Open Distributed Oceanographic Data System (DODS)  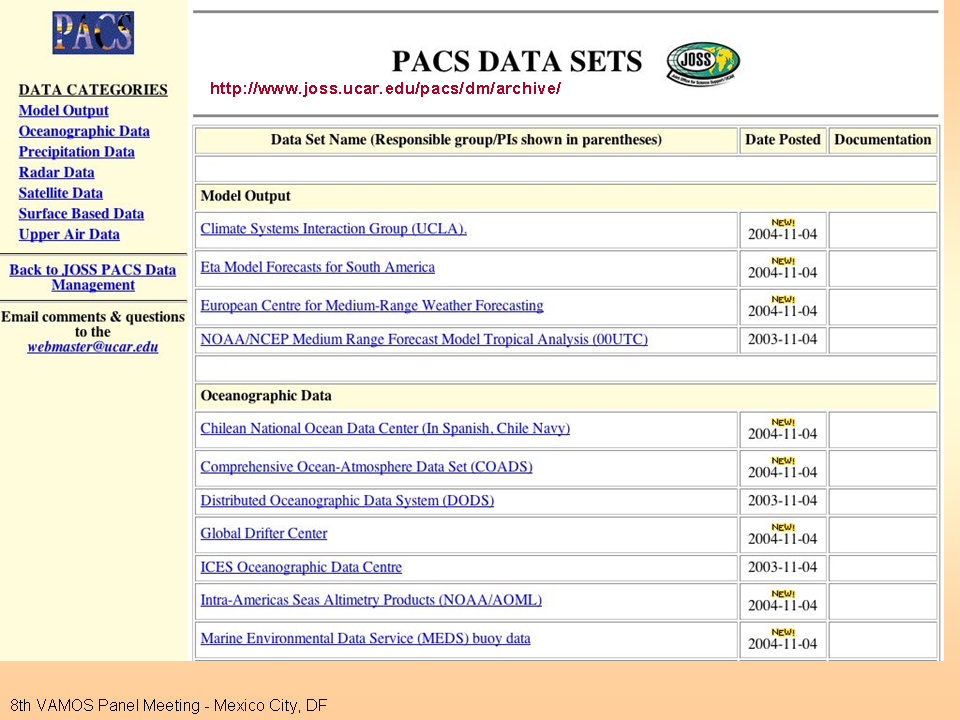[x=347, y=501]
